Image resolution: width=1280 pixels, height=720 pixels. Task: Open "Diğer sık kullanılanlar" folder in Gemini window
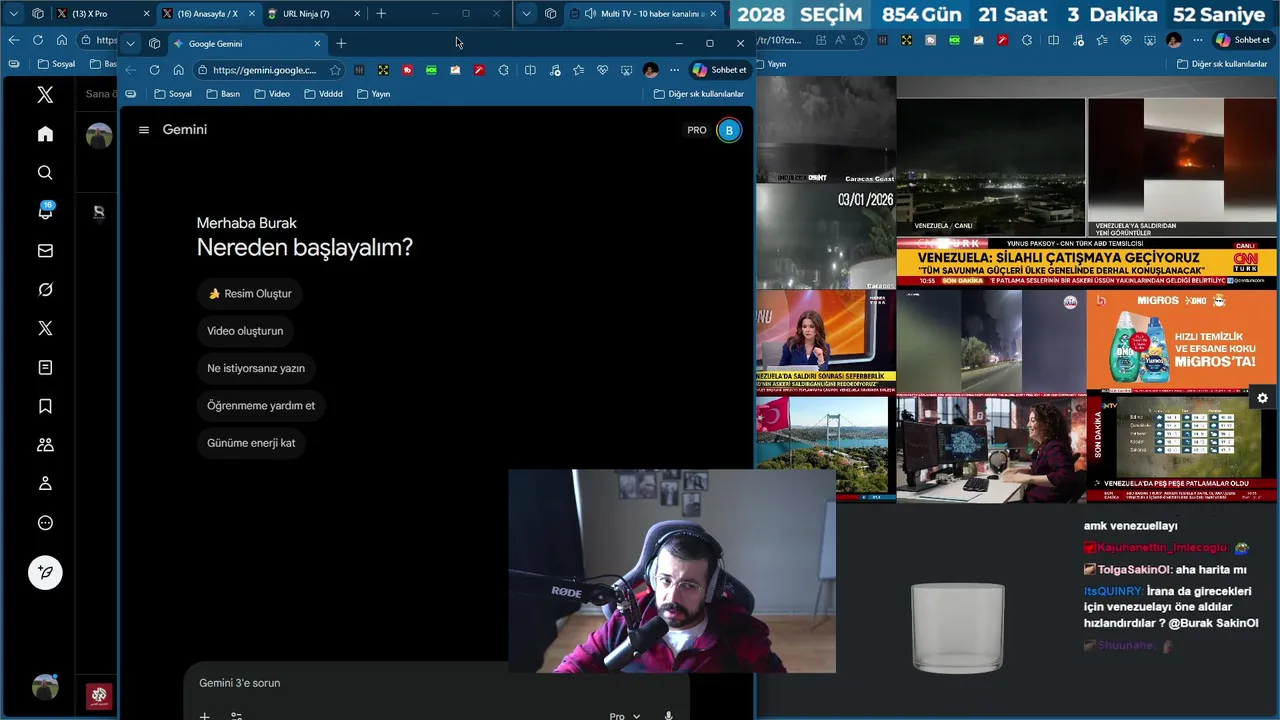(699, 94)
